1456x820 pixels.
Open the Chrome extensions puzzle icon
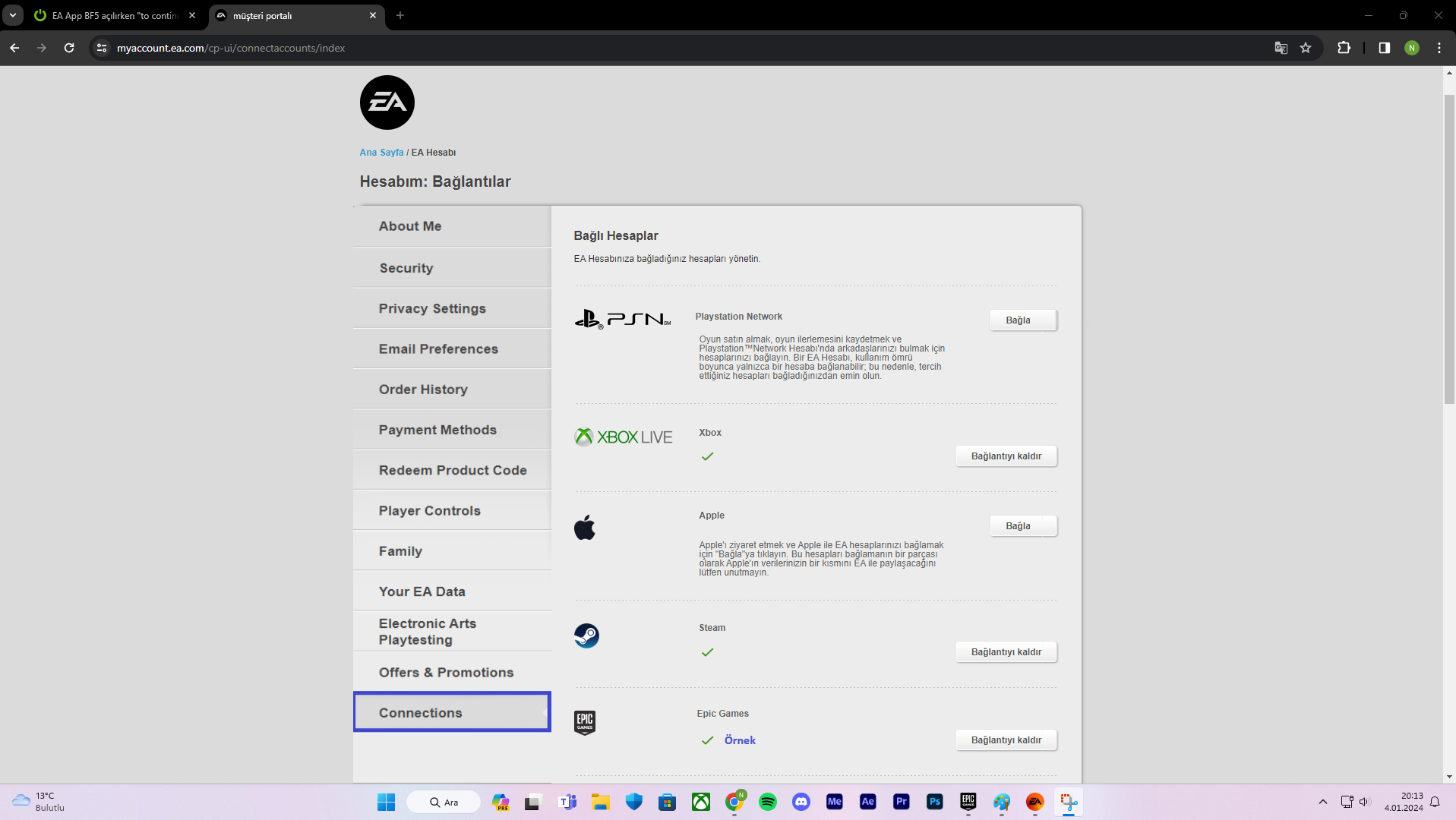[x=1344, y=48]
